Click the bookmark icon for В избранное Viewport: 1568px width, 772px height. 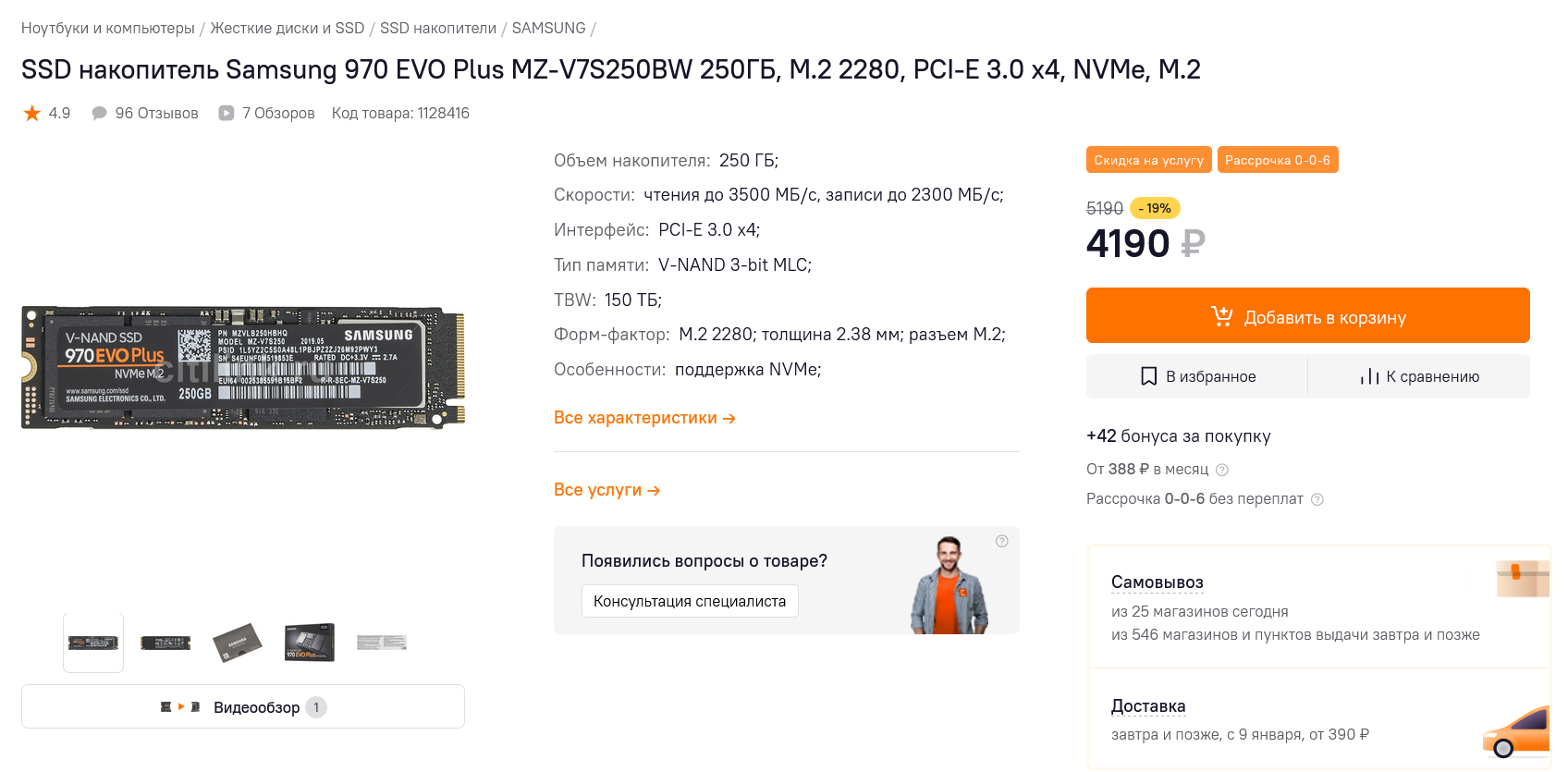1148,376
